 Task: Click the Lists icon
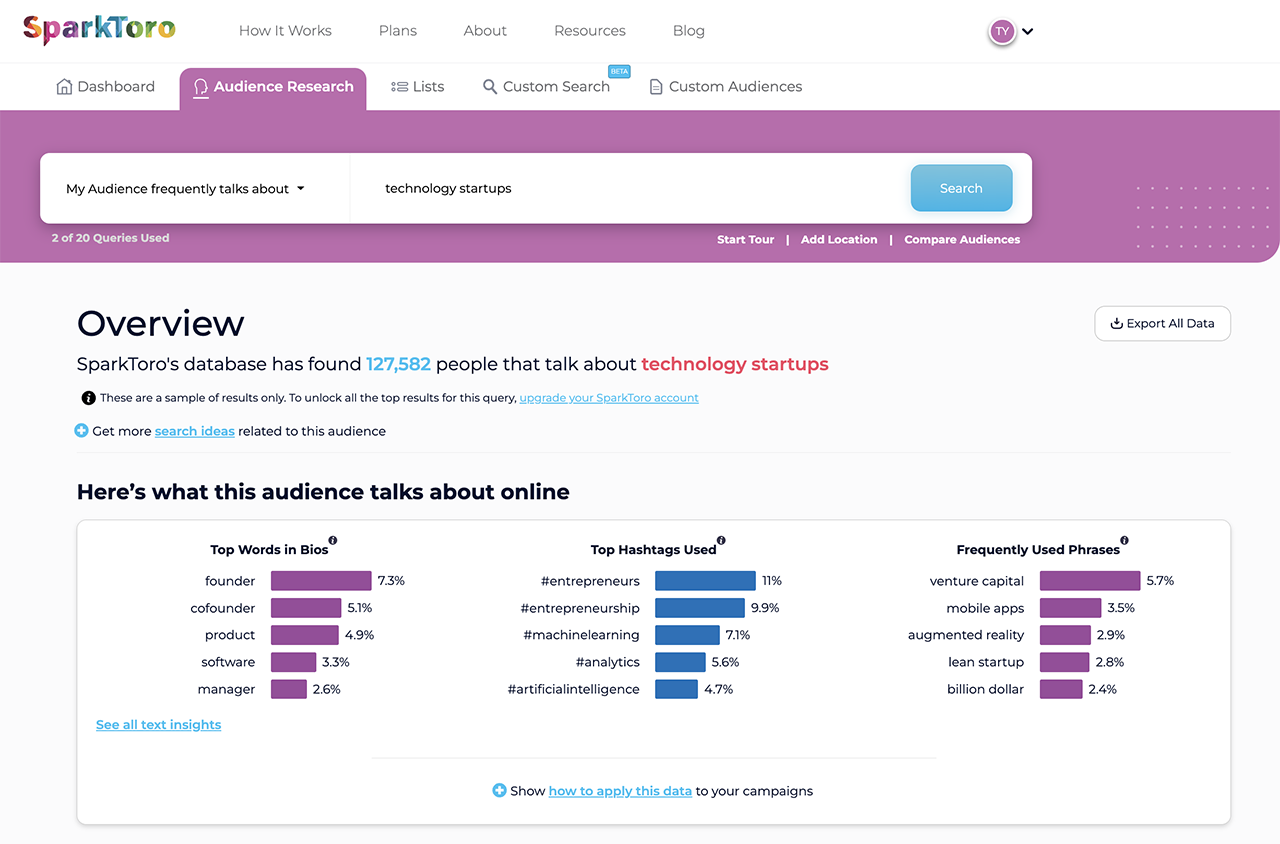[x=399, y=87]
